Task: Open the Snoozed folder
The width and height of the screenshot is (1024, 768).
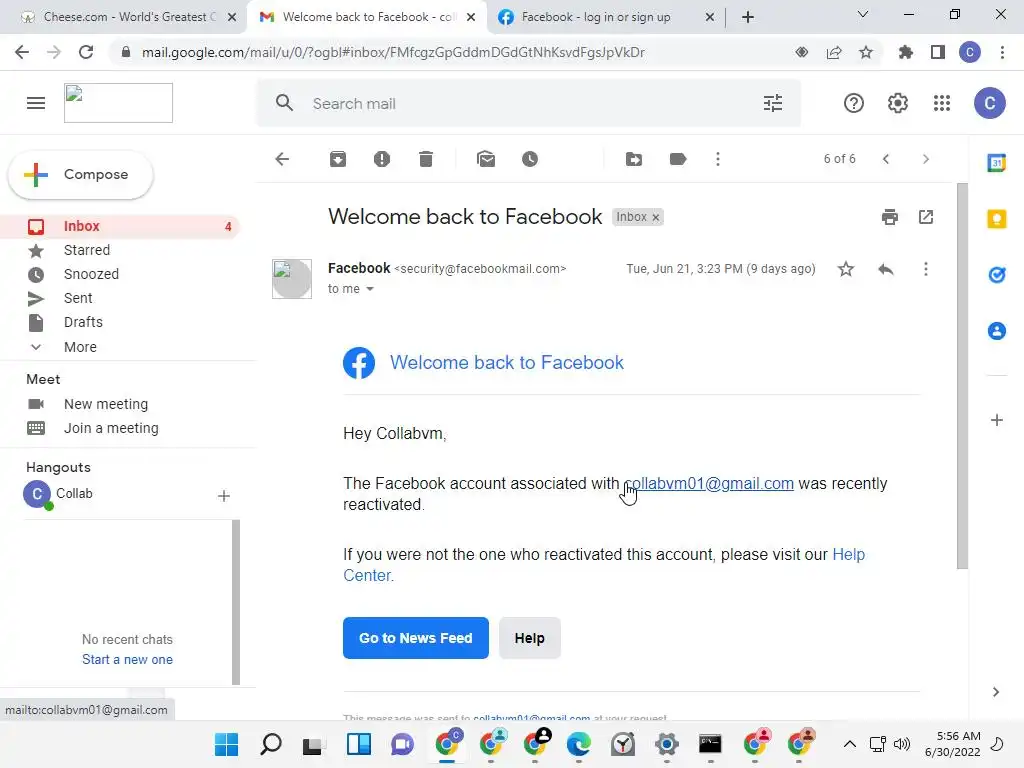Action: click(x=91, y=274)
